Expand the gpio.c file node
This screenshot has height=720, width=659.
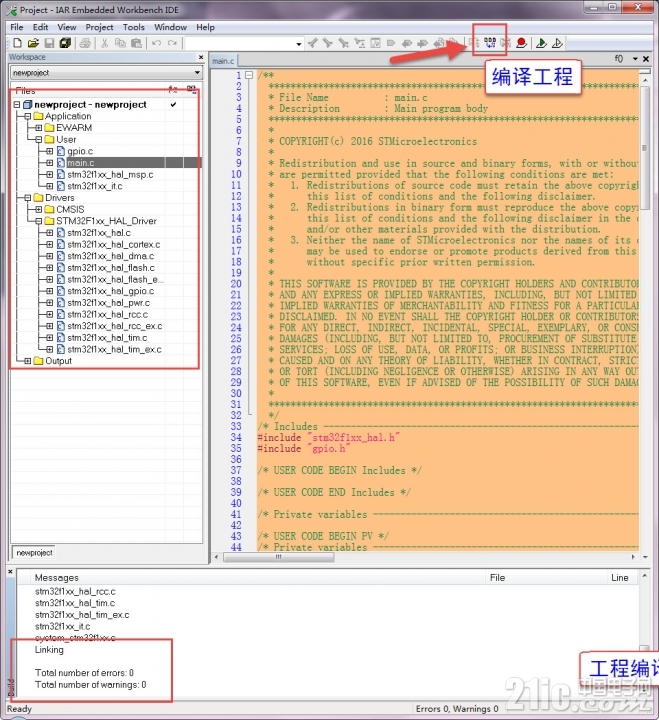point(50,151)
